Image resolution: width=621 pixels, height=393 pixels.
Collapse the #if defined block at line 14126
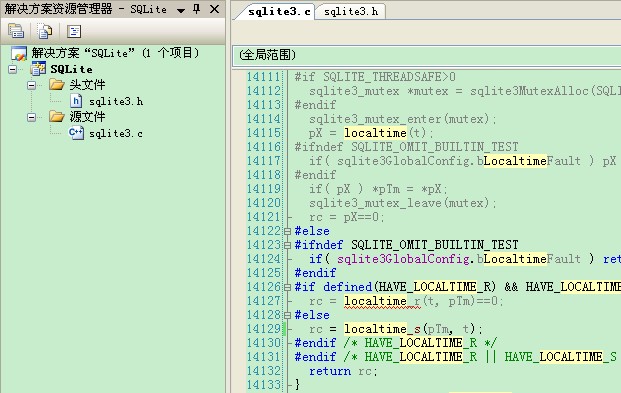tap(288, 287)
